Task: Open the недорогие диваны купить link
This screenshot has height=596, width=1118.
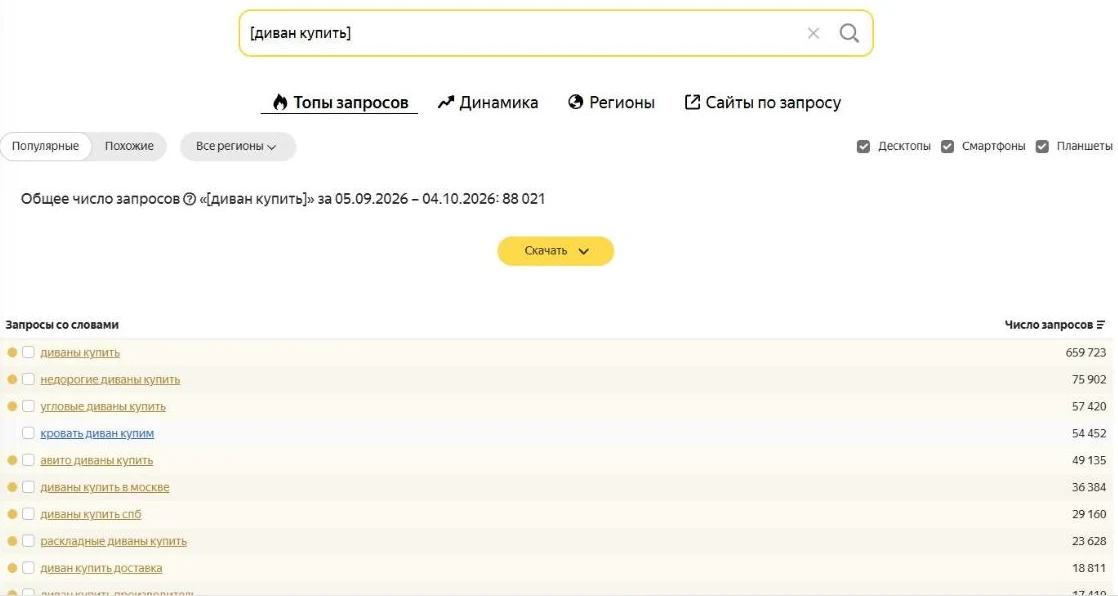Action: coord(110,379)
